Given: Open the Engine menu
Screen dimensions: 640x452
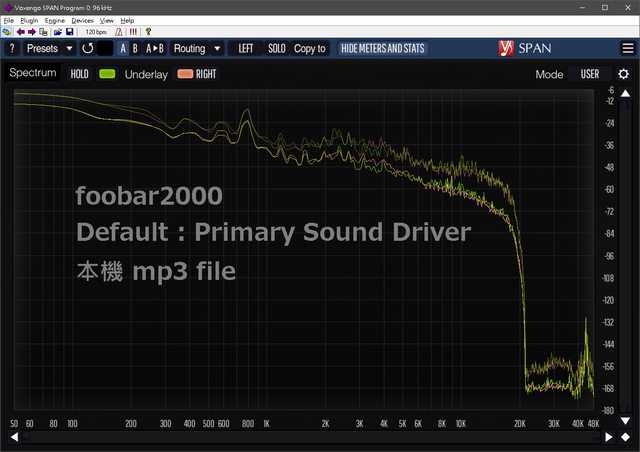Looking at the screenshot, I should point(55,20).
